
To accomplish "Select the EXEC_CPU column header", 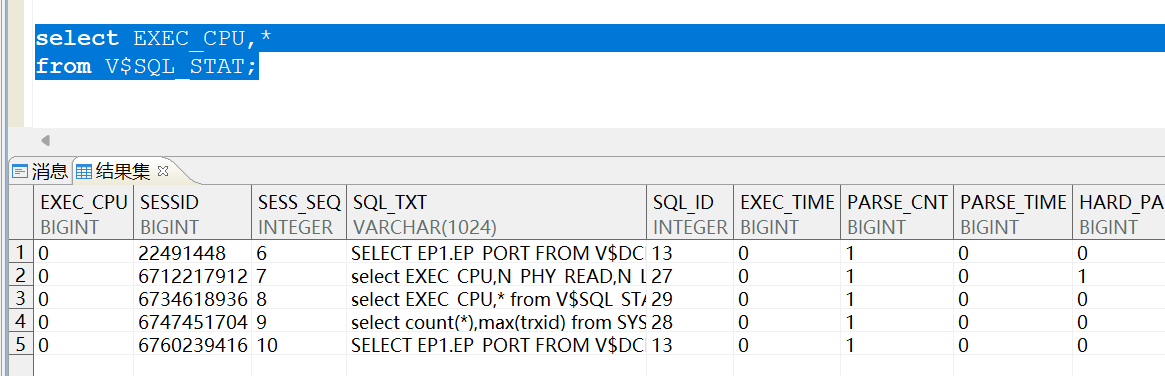I will pyautogui.click(x=83, y=213).
